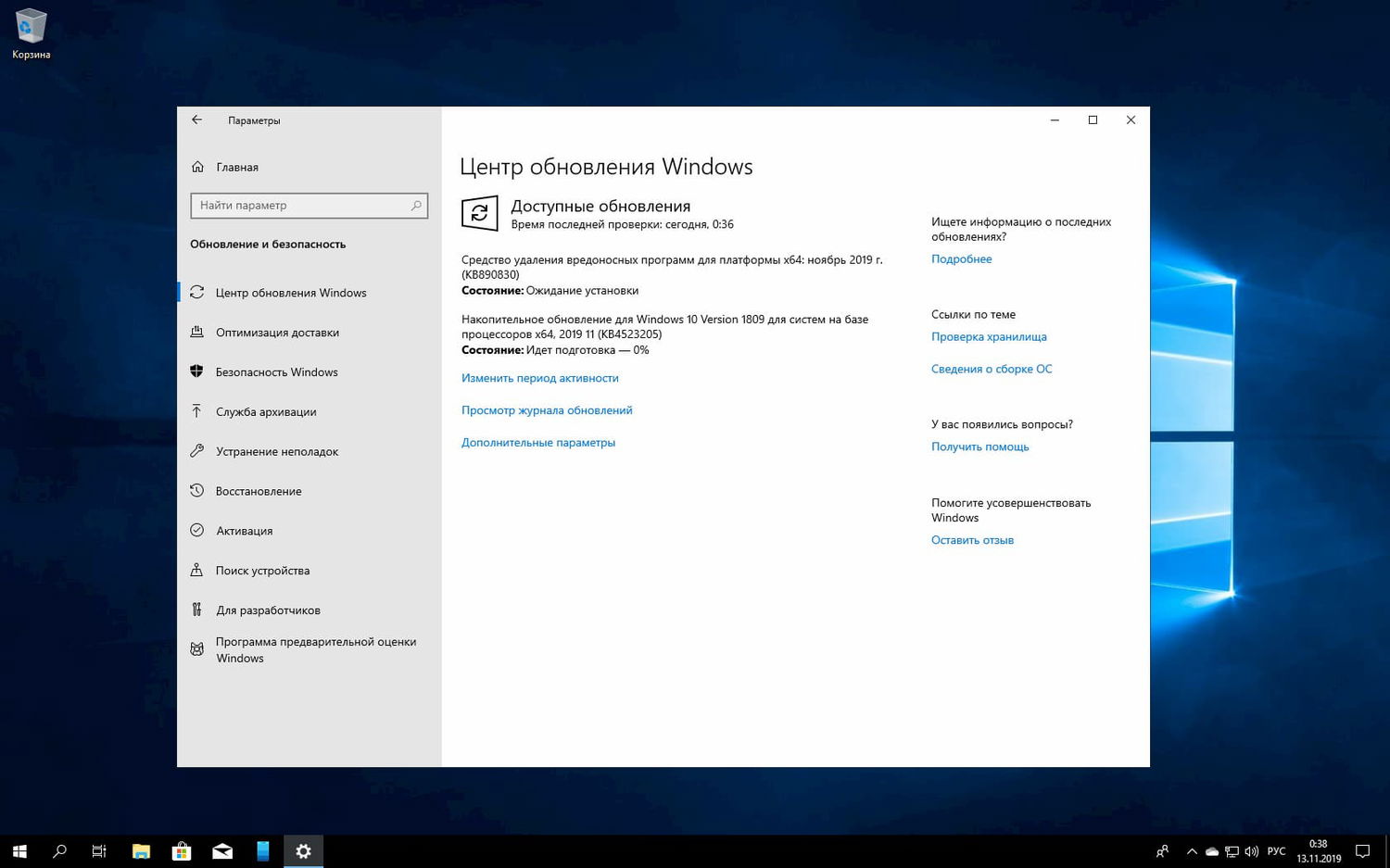This screenshot has width=1390, height=868.
Task: Open Дополнительные параметры
Action: [538, 442]
